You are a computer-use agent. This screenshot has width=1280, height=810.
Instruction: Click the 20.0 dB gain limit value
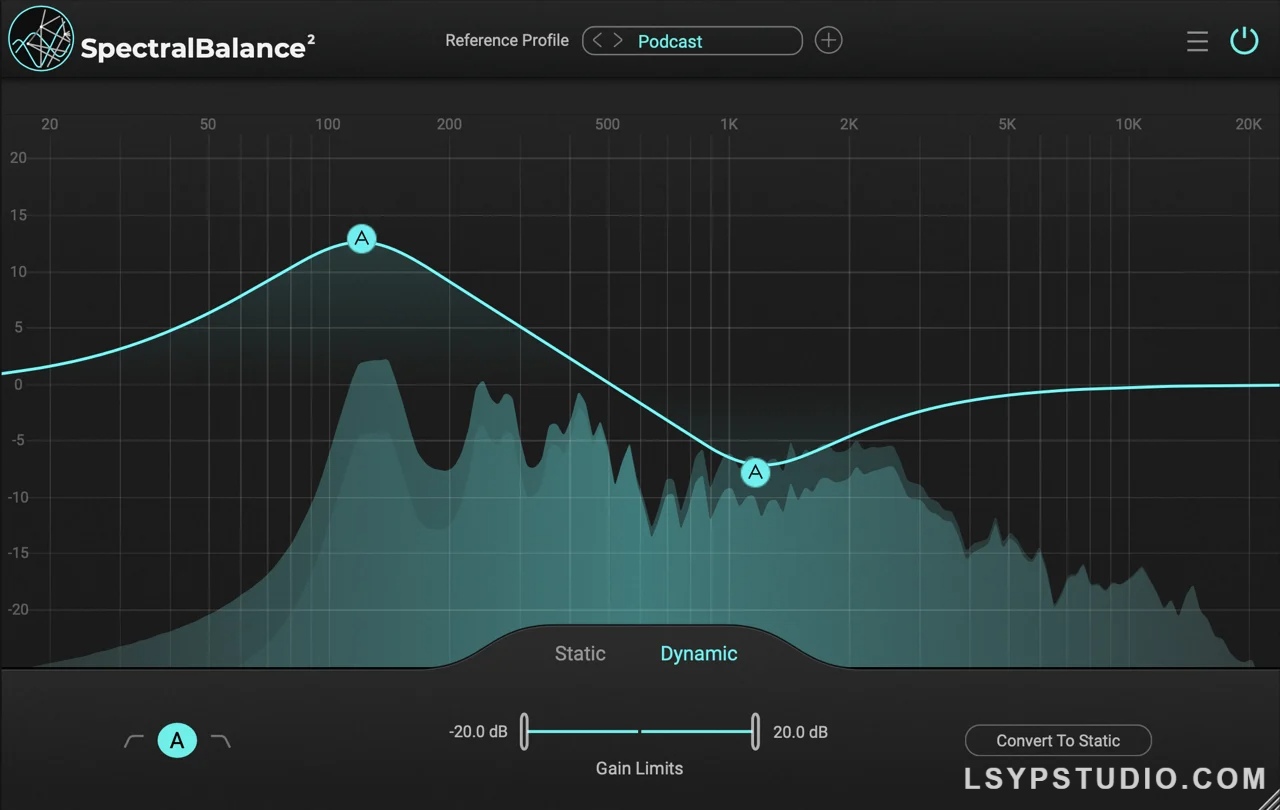tap(800, 732)
